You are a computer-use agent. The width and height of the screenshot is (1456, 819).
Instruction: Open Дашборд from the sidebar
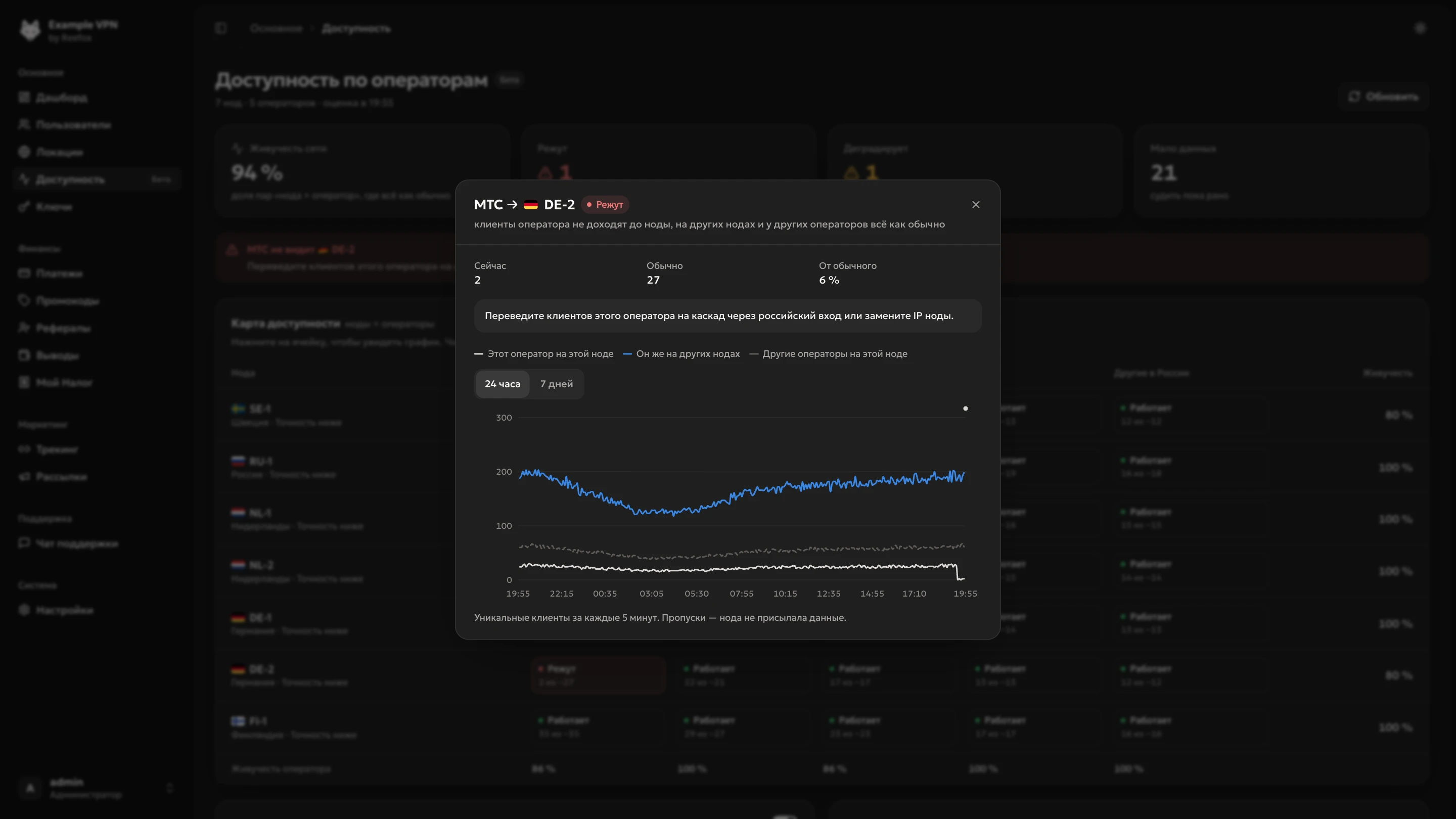96,98
